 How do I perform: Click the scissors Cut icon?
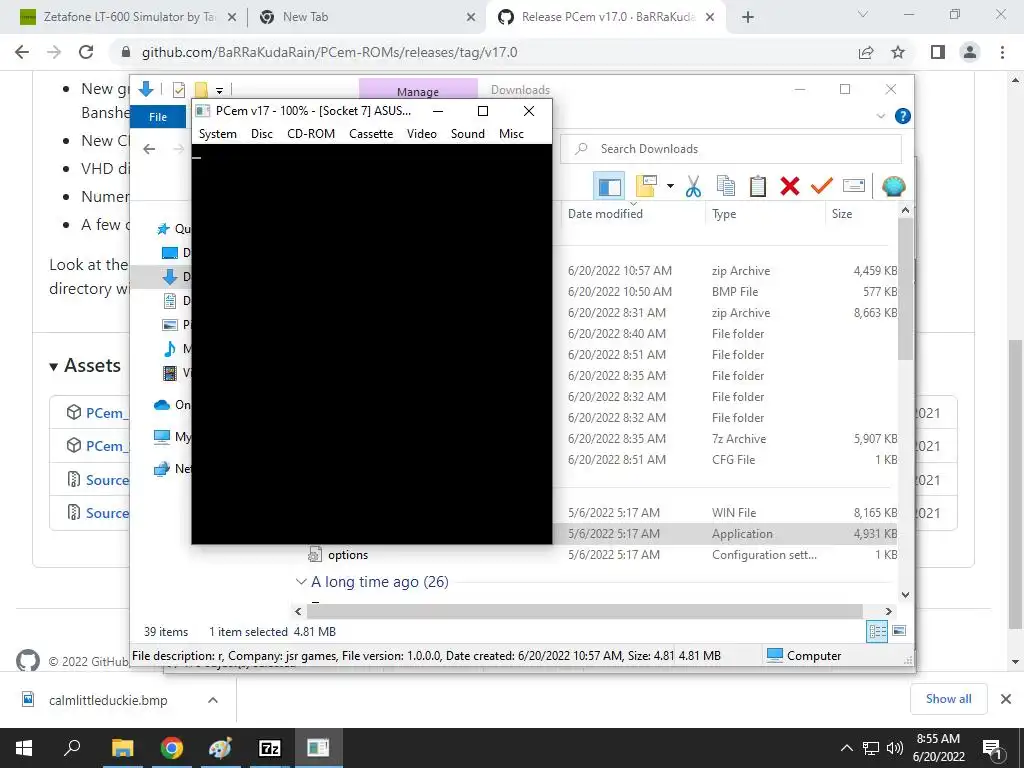click(693, 186)
